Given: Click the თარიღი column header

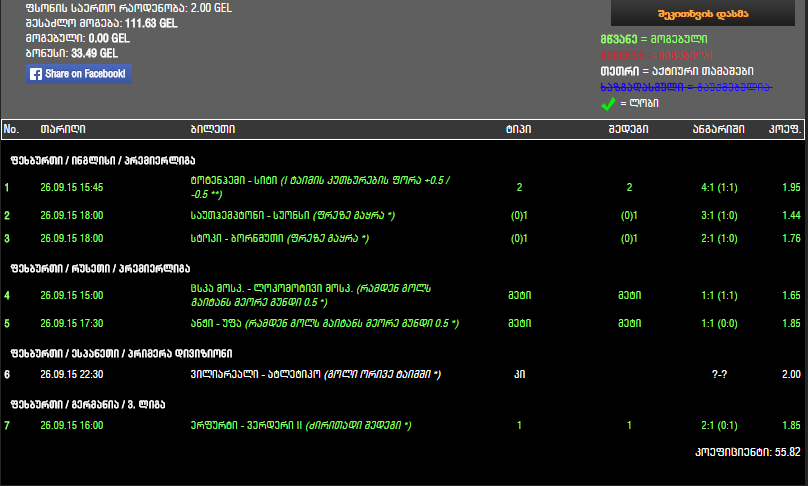Looking at the screenshot, I should 63,129.
